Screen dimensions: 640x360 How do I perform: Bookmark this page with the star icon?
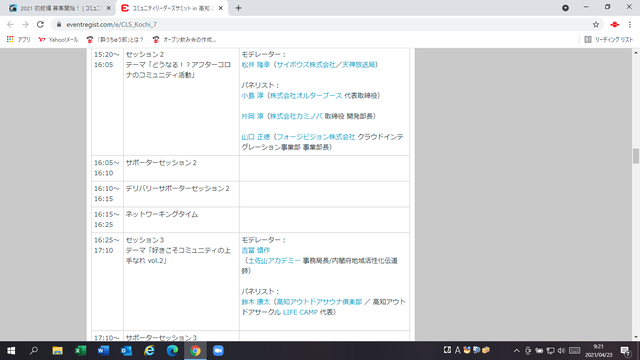tap(596, 24)
